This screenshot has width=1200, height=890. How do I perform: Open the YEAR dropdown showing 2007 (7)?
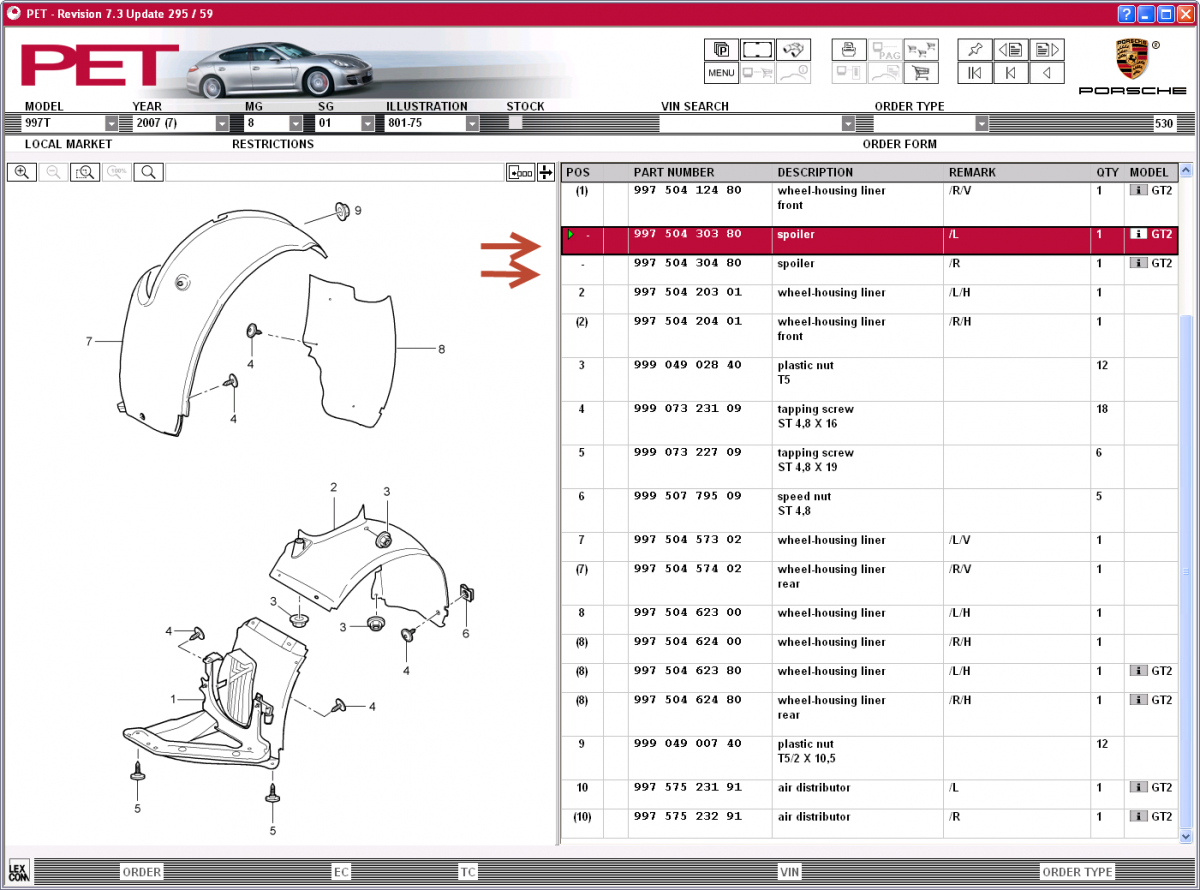[222, 124]
